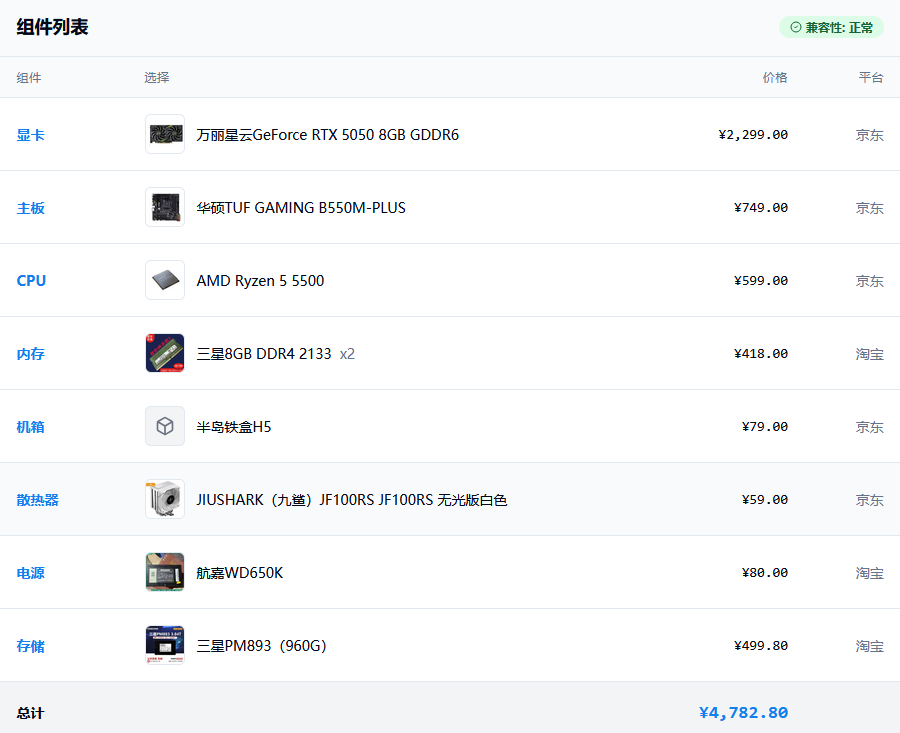This screenshot has height=733, width=900.
Task: Click the ¥499.80 storage price
Action: click(x=761, y=645)
